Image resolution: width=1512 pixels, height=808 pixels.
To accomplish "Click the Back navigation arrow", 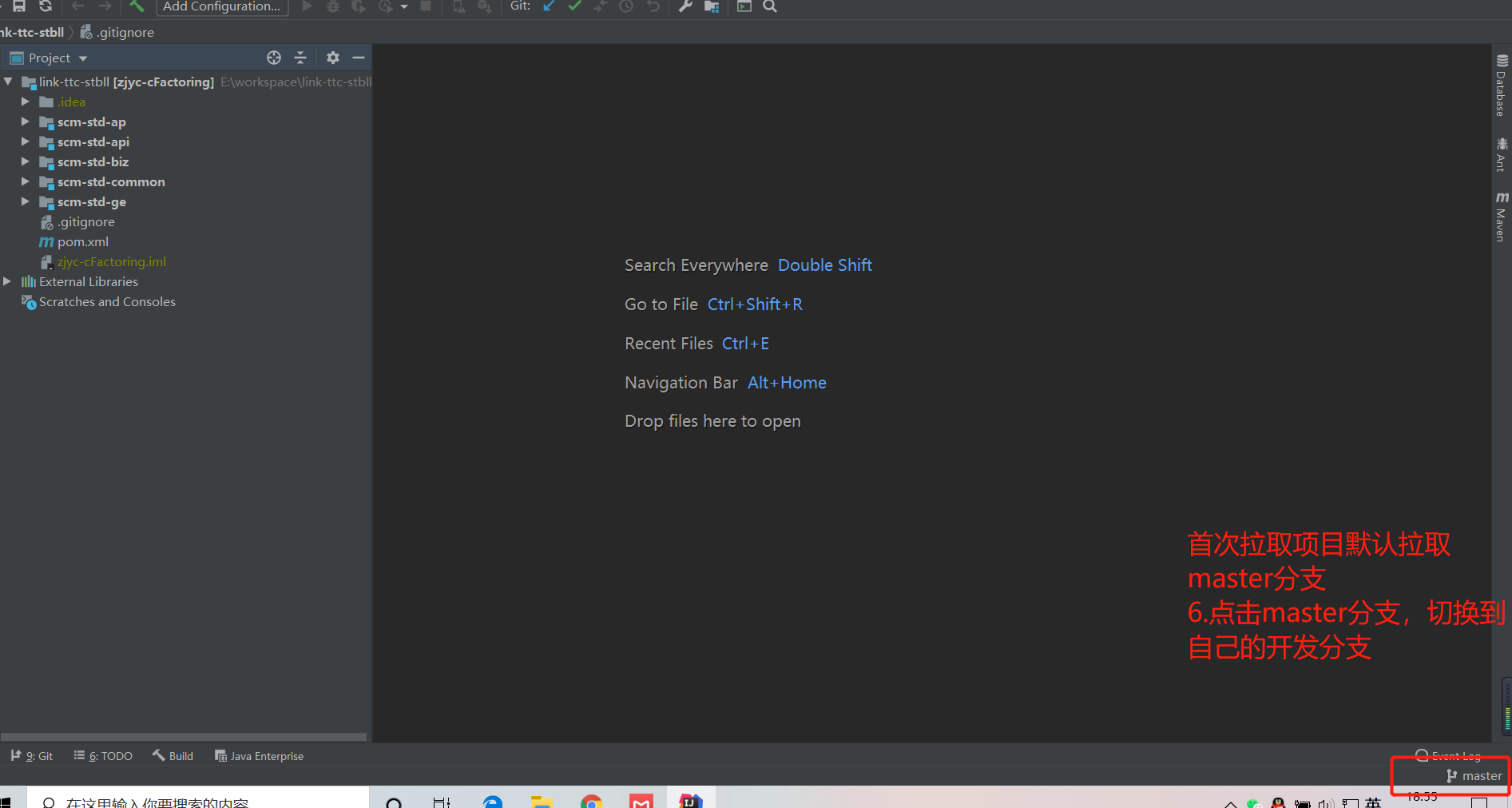I will [x=77, y=6].
